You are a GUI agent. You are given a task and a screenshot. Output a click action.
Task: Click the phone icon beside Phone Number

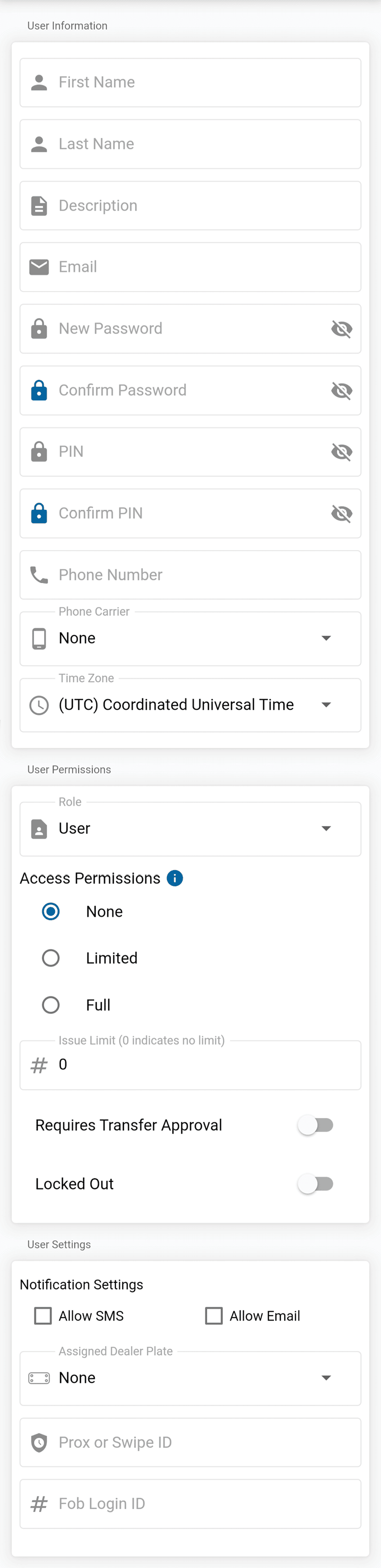point(39,575)
